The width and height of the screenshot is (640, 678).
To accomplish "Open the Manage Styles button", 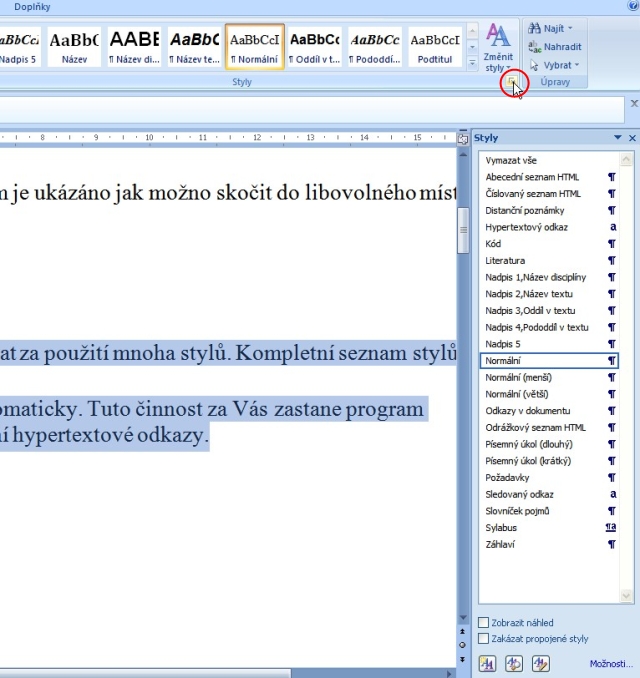I will pyautogui.click(x=540, y=662).
